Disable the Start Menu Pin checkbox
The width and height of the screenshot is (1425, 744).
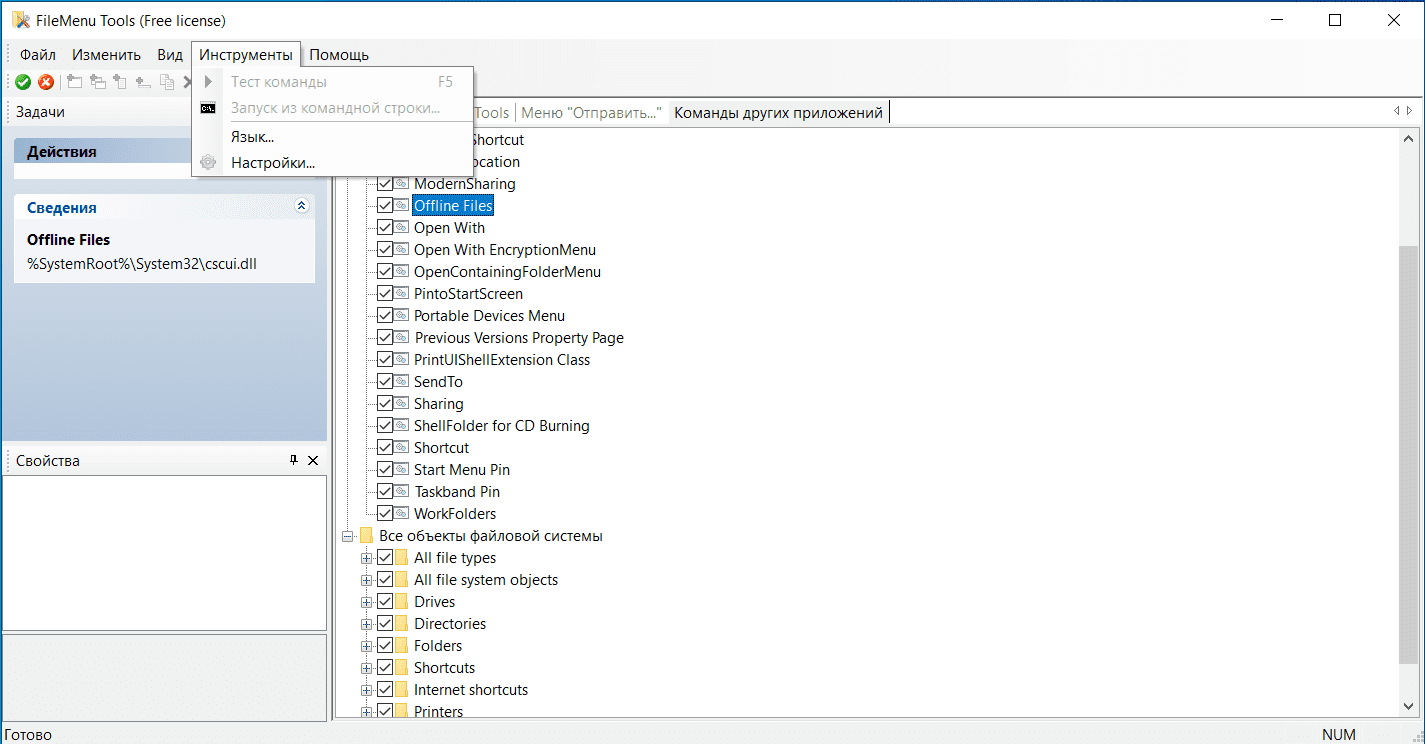tap(385, 470)
